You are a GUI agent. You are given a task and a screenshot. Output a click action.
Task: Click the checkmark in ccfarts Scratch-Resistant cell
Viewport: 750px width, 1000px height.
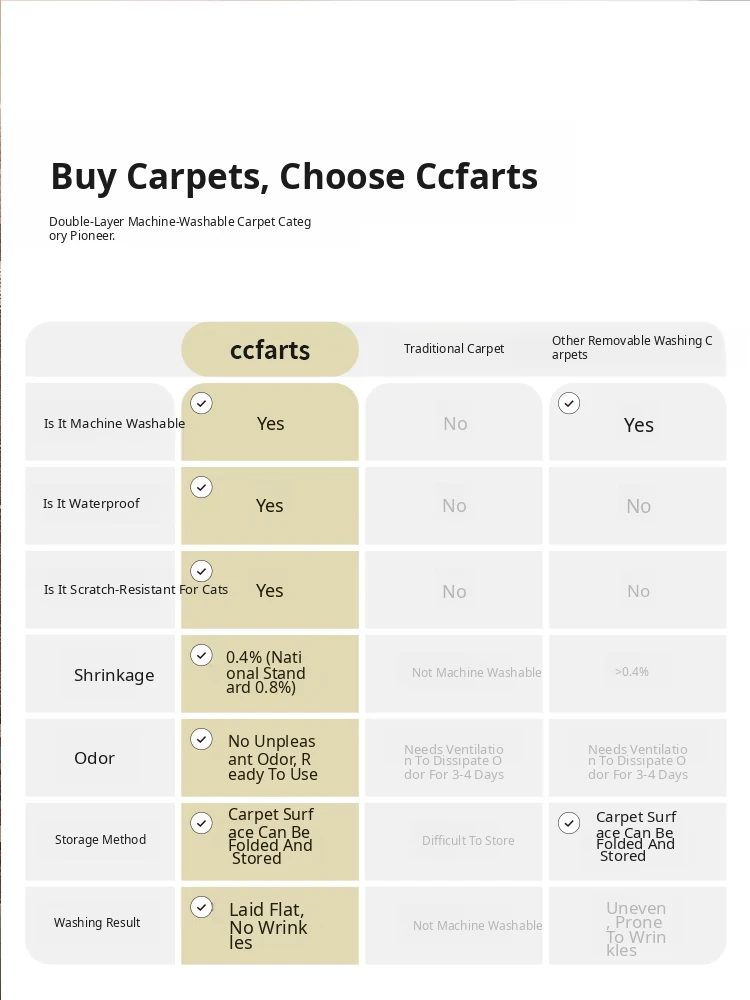pos(202,571)
